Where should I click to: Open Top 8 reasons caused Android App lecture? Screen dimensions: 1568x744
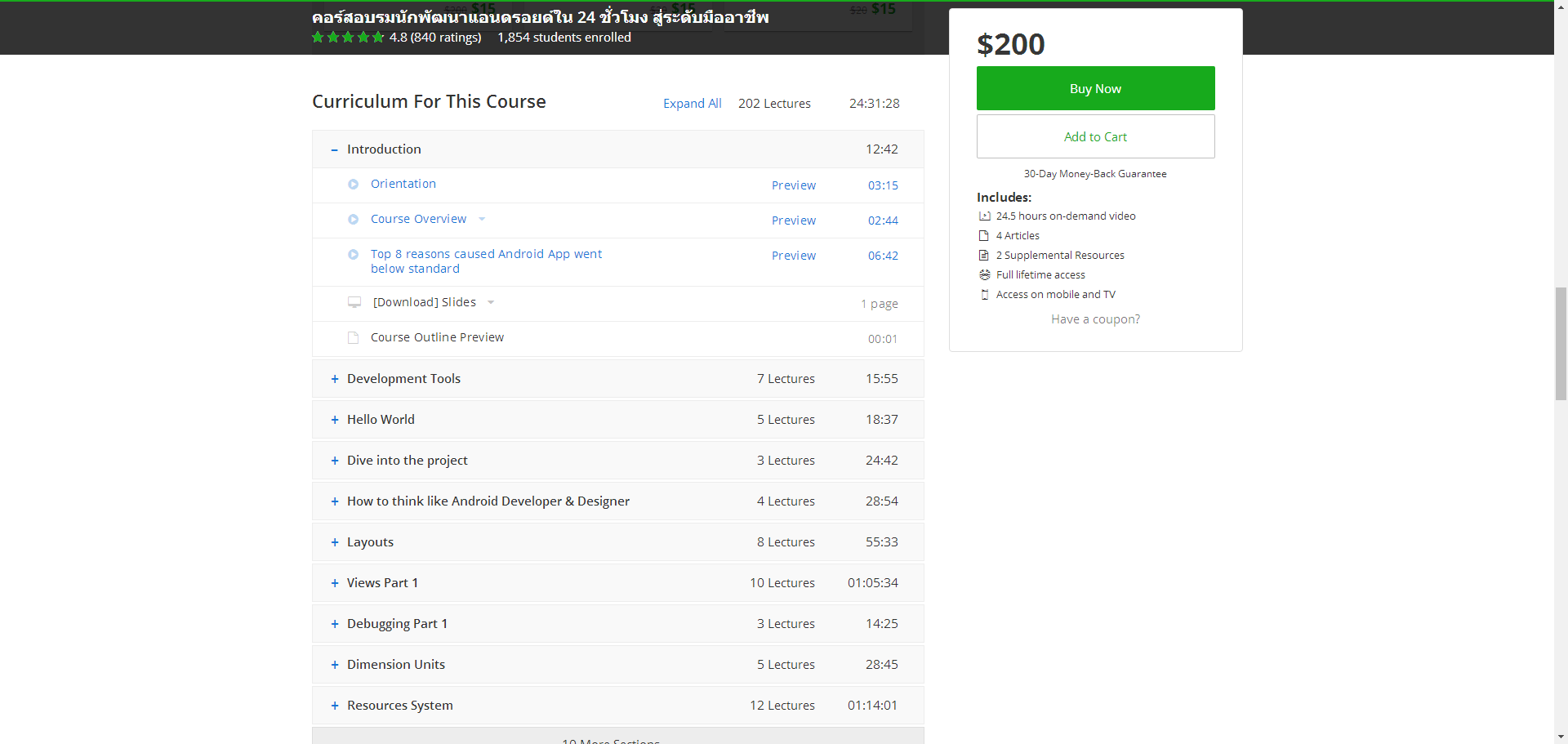486,261
